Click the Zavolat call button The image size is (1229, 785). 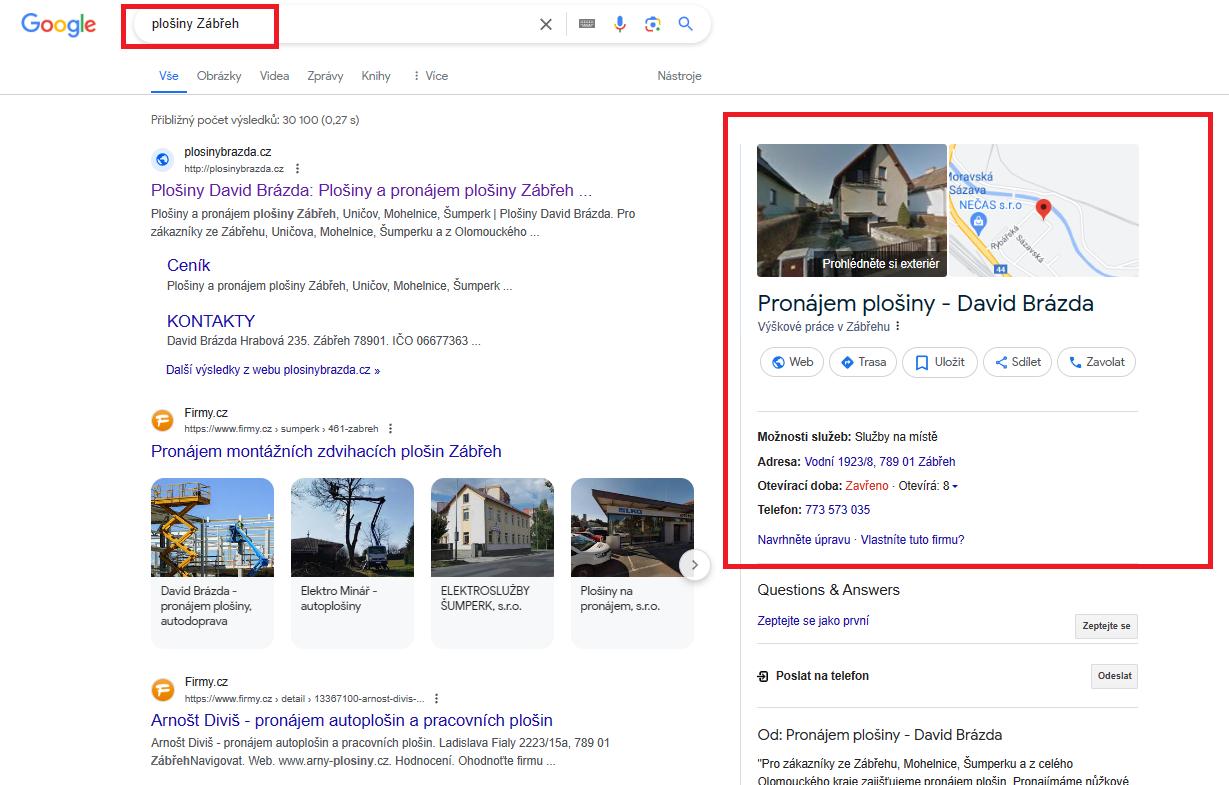click(x=1097, y=362)
